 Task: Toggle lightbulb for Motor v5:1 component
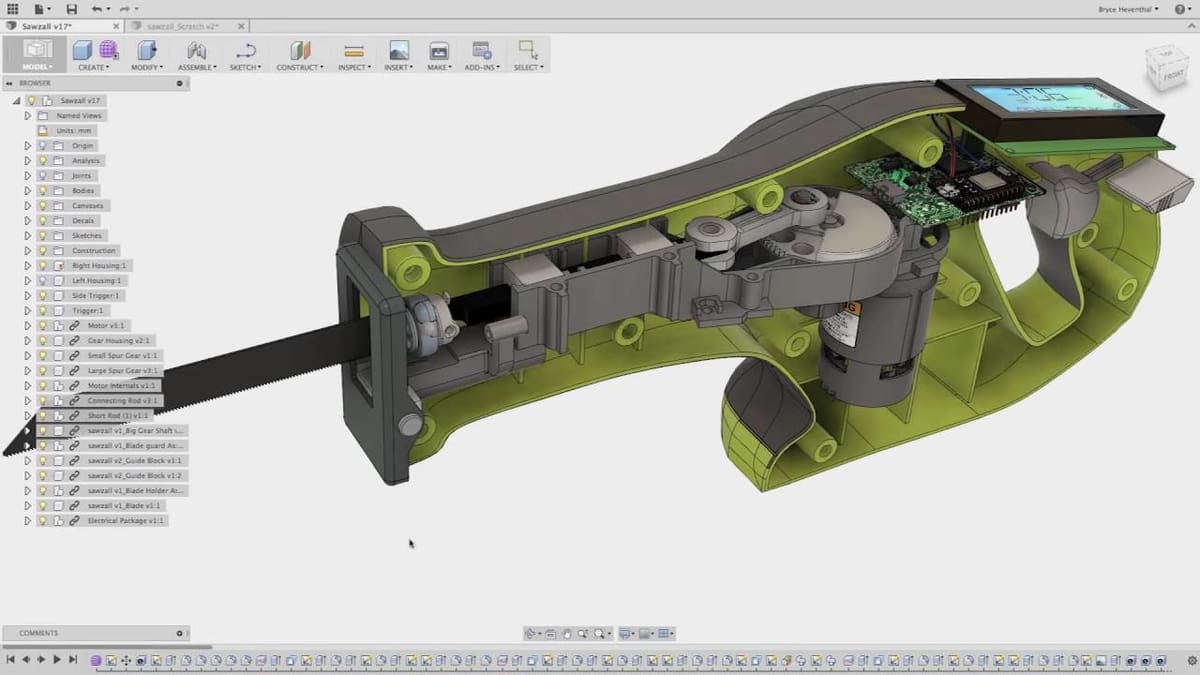tap(43, 326)
